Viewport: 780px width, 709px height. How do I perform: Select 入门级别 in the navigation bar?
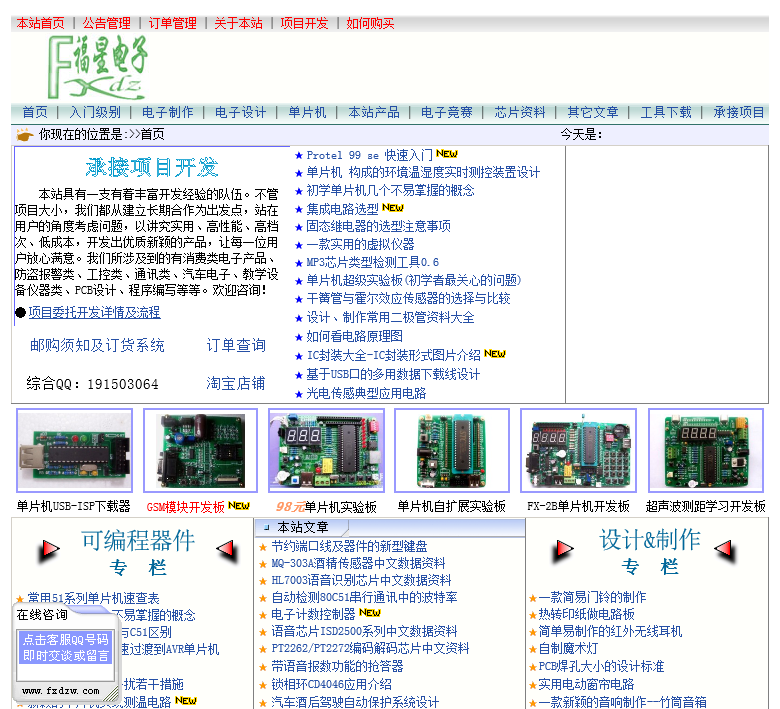click(x=95, y=112)
